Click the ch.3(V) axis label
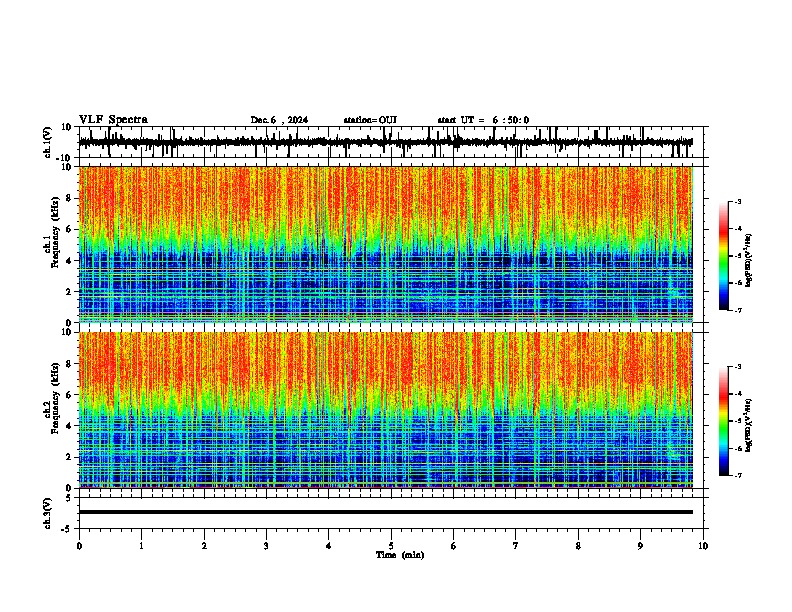 click(x=48, y=513)
